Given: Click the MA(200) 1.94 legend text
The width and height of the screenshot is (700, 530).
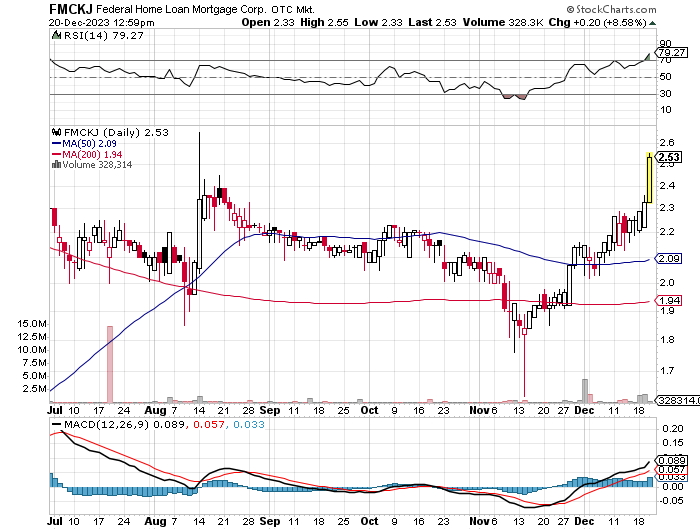Looking at the screenshot, I should pos(92,154).
